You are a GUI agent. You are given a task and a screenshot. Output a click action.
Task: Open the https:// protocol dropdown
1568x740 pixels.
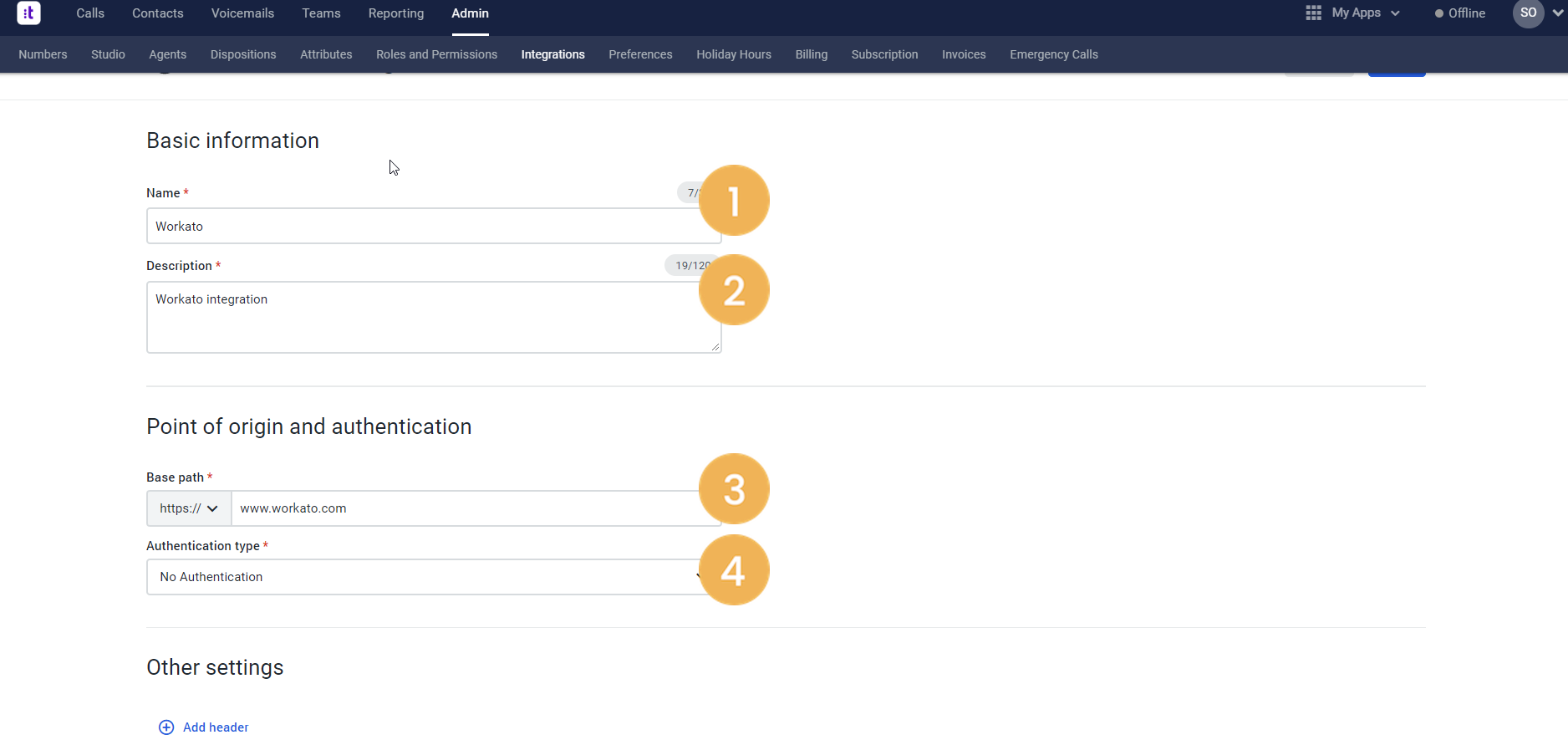tap(189, 508)
